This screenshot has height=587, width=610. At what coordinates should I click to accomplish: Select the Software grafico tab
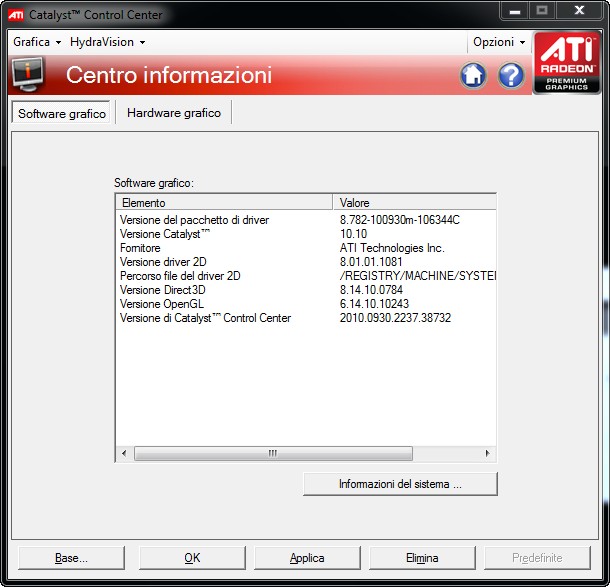click(61, 113)
